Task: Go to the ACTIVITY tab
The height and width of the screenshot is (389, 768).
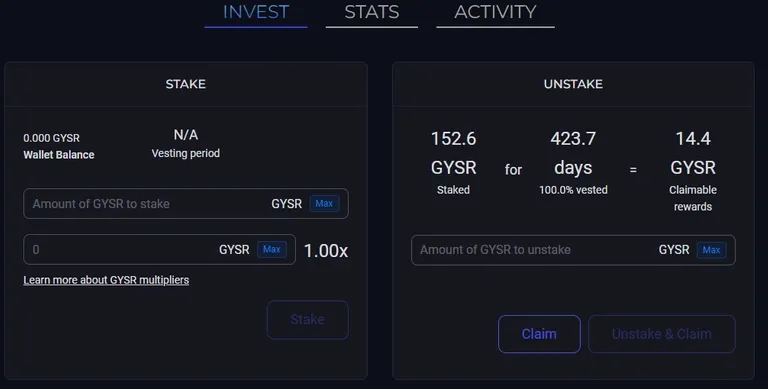Action: click(x=495, y=12)
